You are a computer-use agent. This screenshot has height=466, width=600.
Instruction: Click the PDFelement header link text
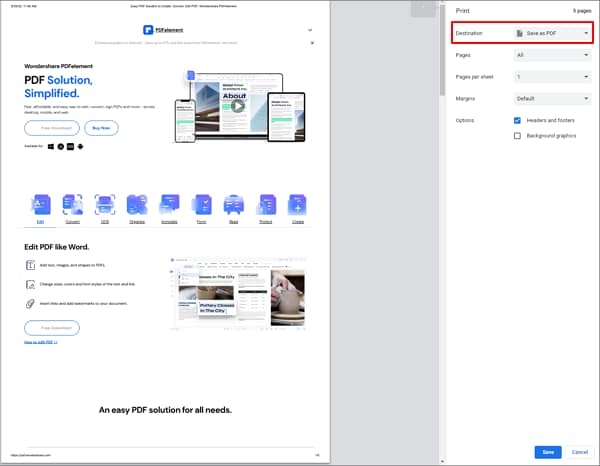[x=169, y=30]
